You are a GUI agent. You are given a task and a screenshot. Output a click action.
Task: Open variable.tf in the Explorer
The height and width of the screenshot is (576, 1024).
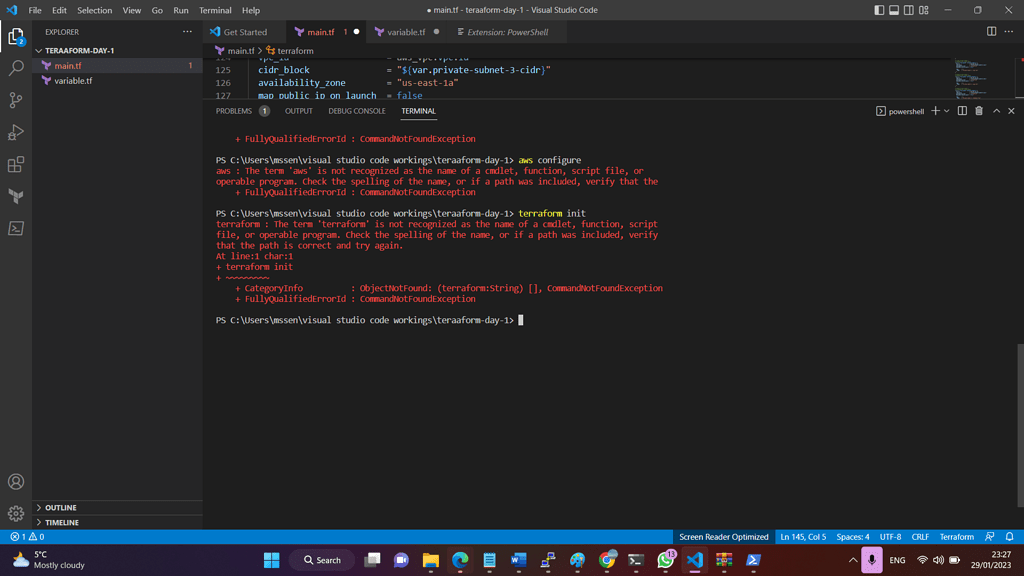point(73,81)
